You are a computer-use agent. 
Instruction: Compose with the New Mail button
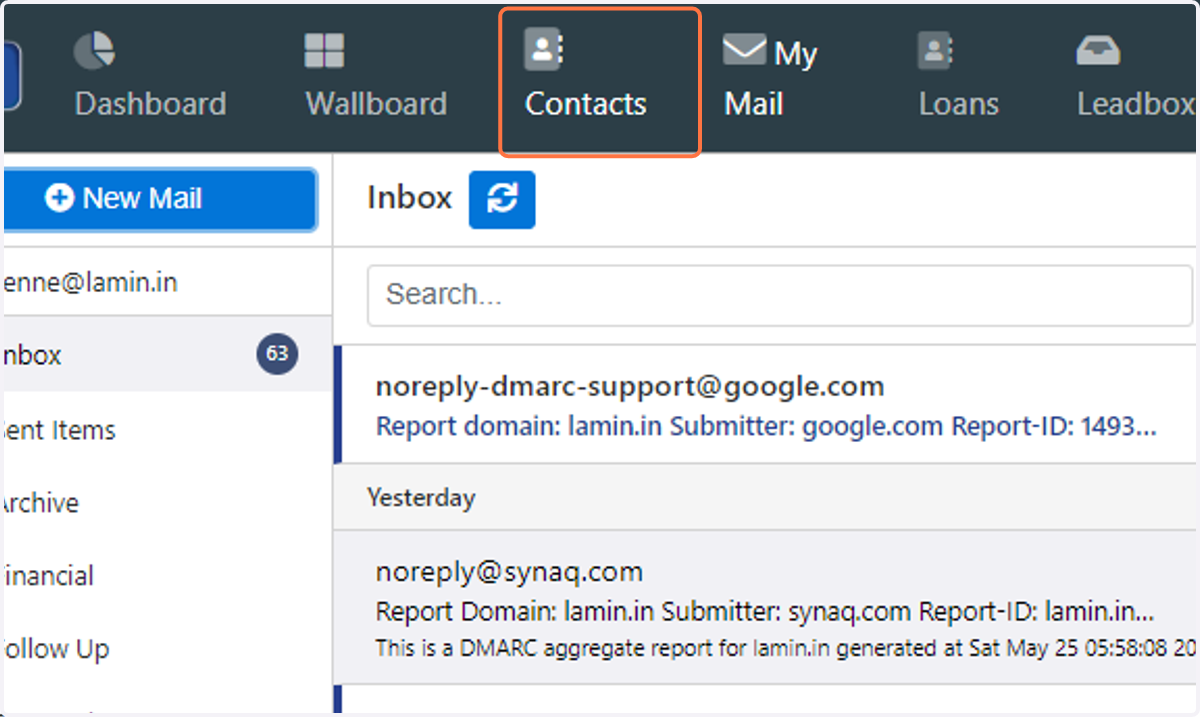(x=160, y=199)
